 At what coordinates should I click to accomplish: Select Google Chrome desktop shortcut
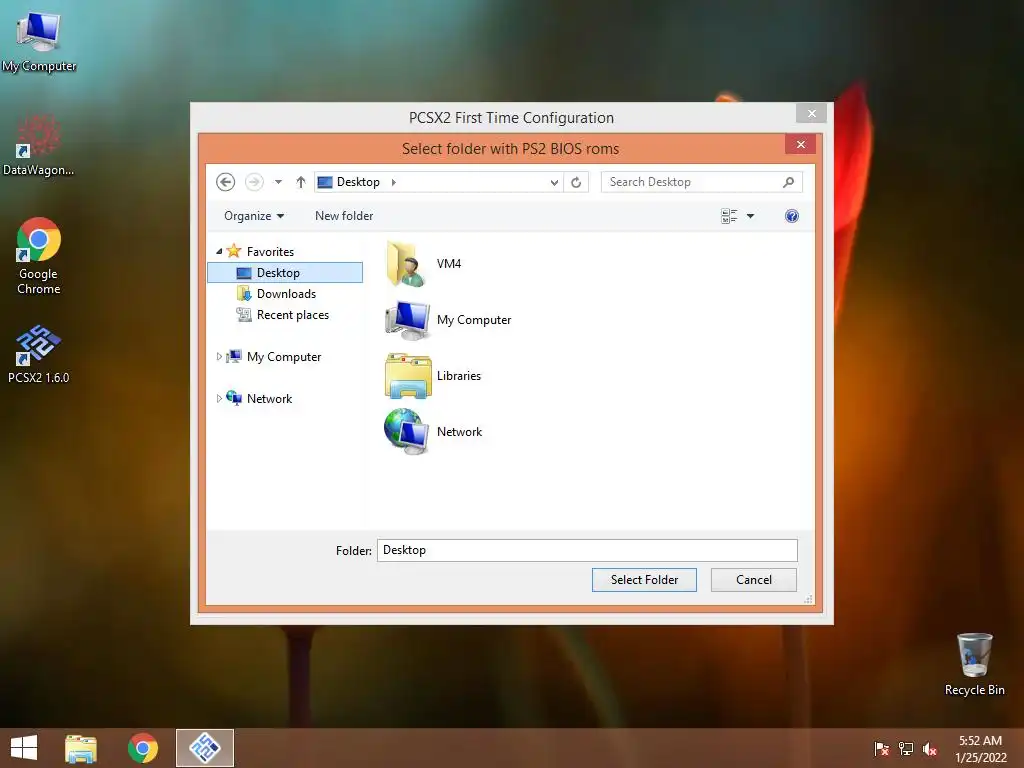pos(39,256)
